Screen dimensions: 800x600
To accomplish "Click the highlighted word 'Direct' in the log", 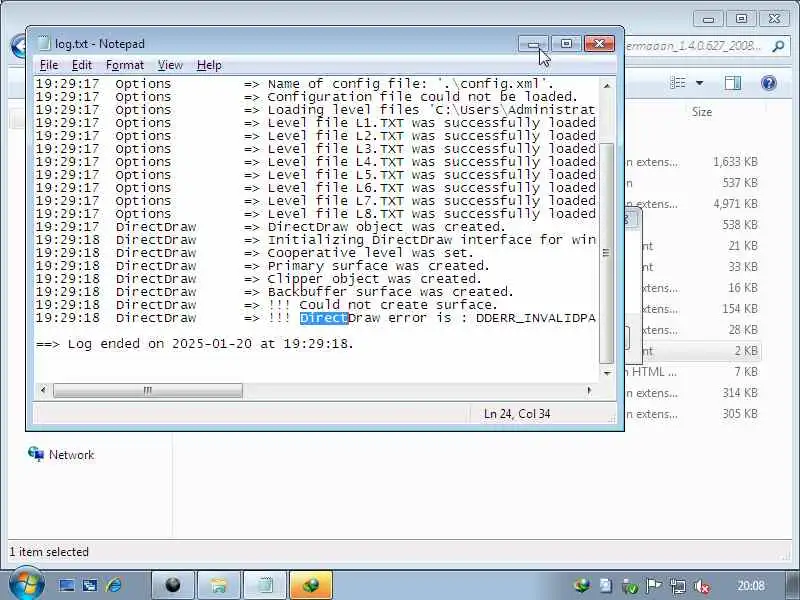I will tap(324, 318).
